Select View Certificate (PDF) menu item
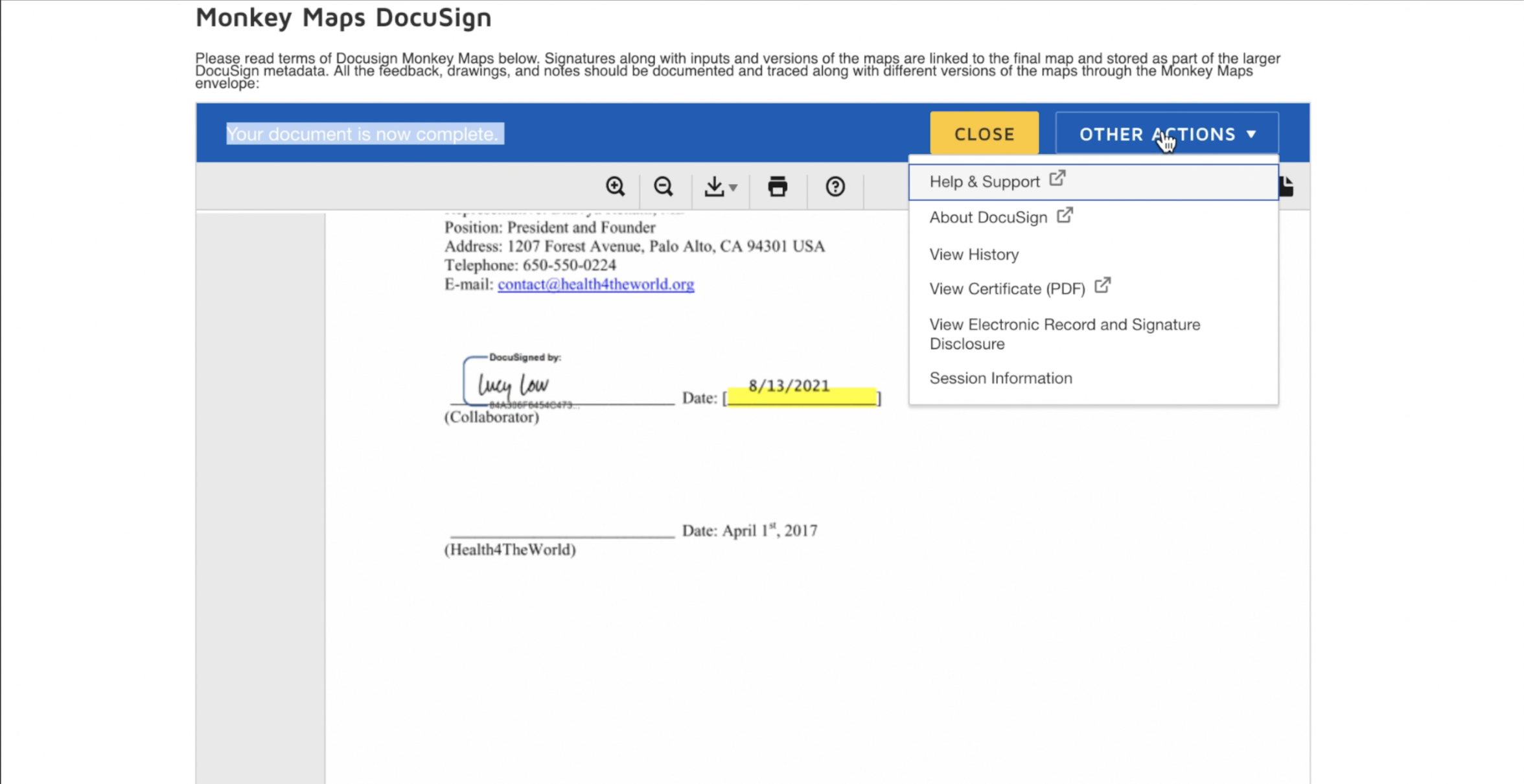The height and width of the screenshot is (784, 1524). (1007, 289)
